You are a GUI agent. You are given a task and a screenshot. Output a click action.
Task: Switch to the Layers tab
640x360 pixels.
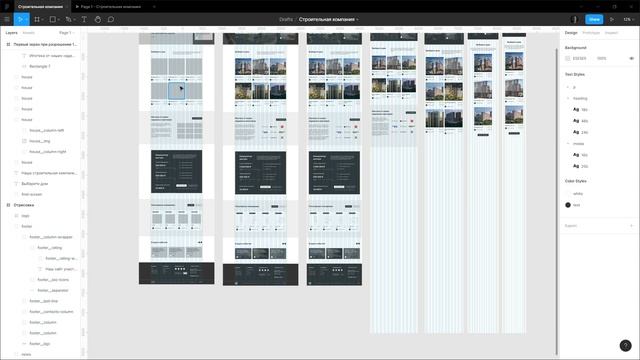point(11,33)
